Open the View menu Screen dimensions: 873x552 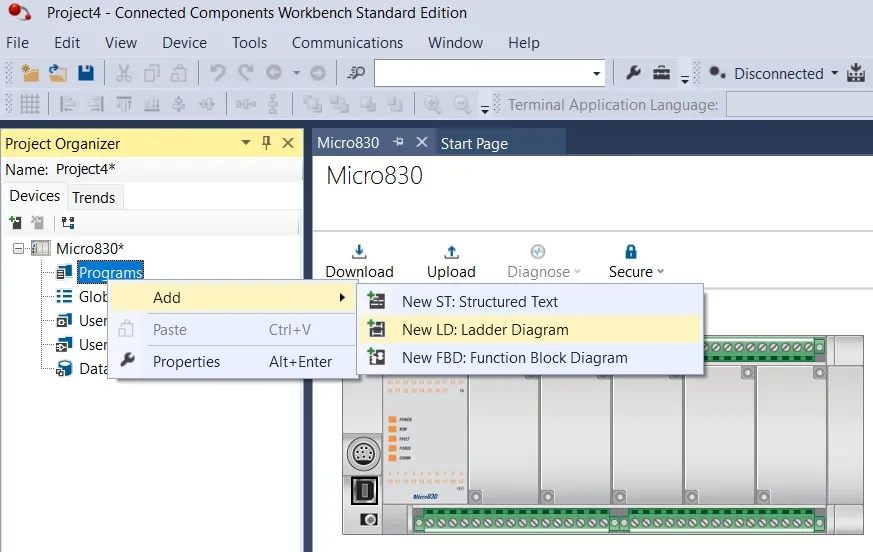[x=121, y=43]
